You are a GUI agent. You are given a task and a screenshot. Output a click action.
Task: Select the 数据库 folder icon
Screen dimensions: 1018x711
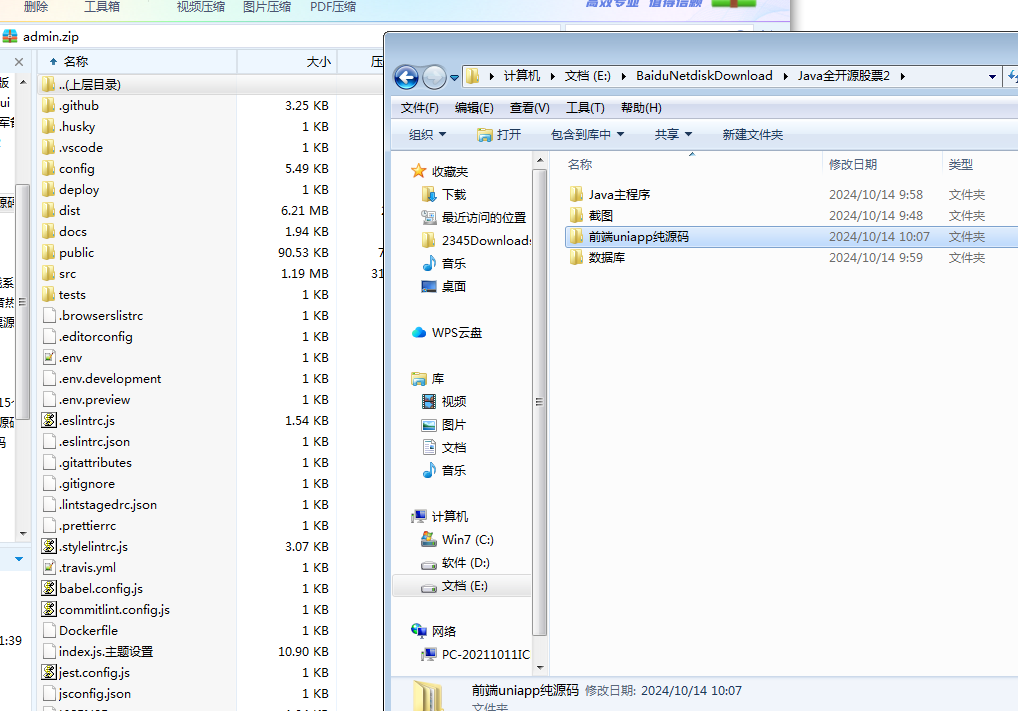click(576, 257)
